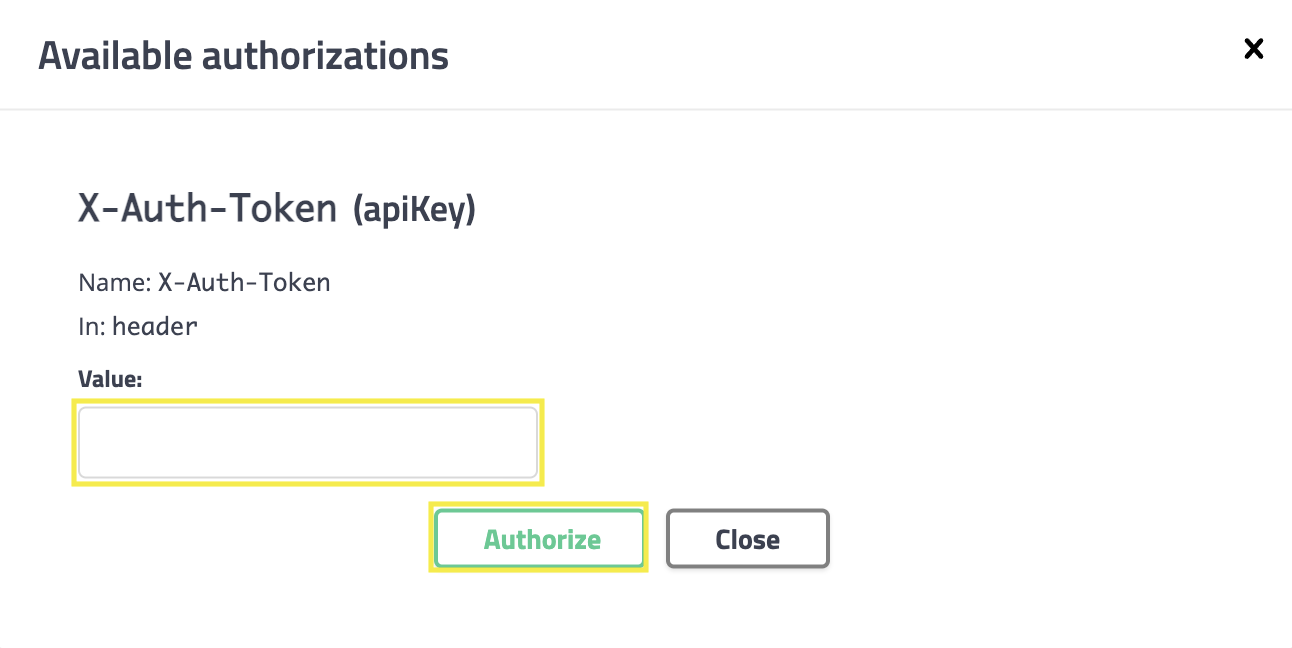Viewport: 1292px width, 648px height.
Task: Click the Close button beside Authorize
Action: click(748, 539)
